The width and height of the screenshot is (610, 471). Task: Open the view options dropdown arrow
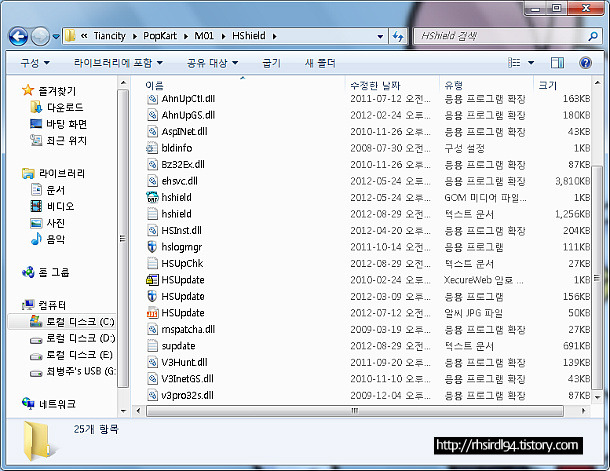(x=531, y=63)
